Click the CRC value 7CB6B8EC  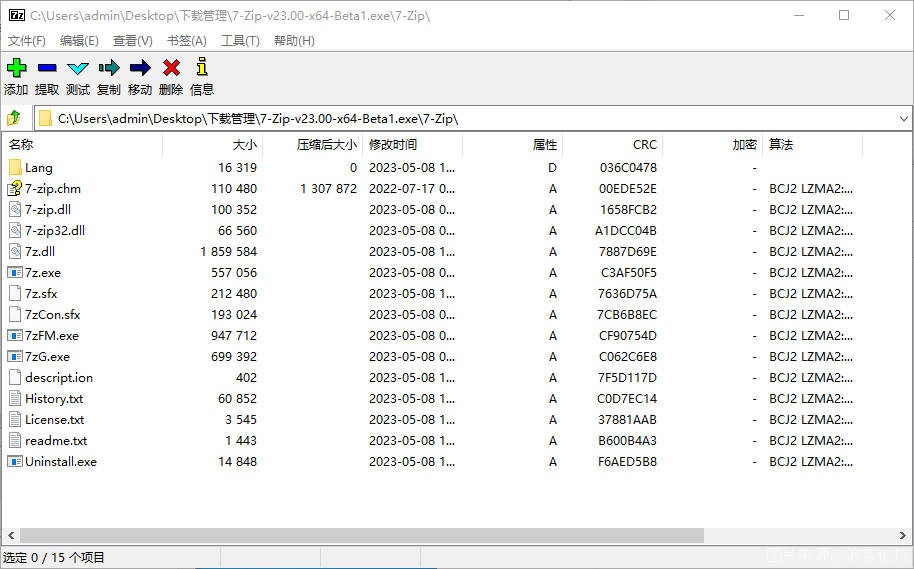pos(627,314)
